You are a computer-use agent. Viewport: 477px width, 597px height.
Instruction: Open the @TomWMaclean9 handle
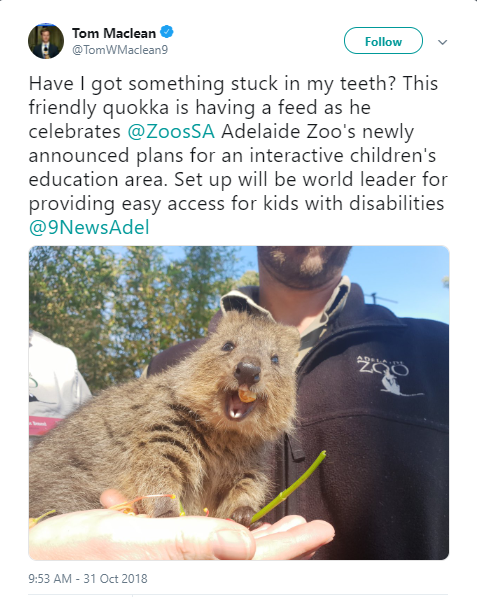120,50
